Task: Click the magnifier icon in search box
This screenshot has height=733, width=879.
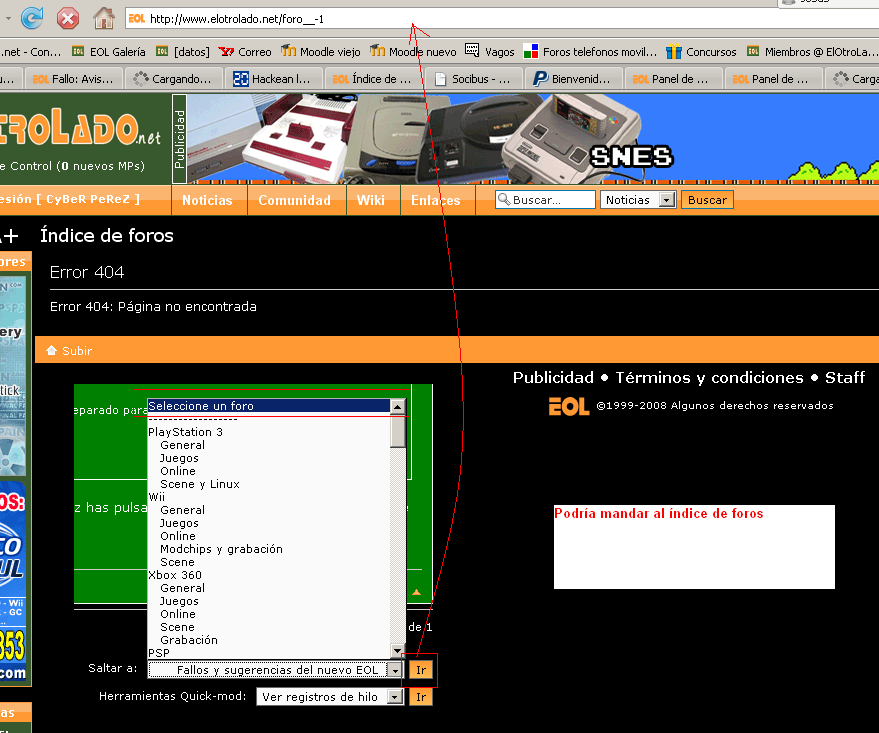Action: (504, 200)
